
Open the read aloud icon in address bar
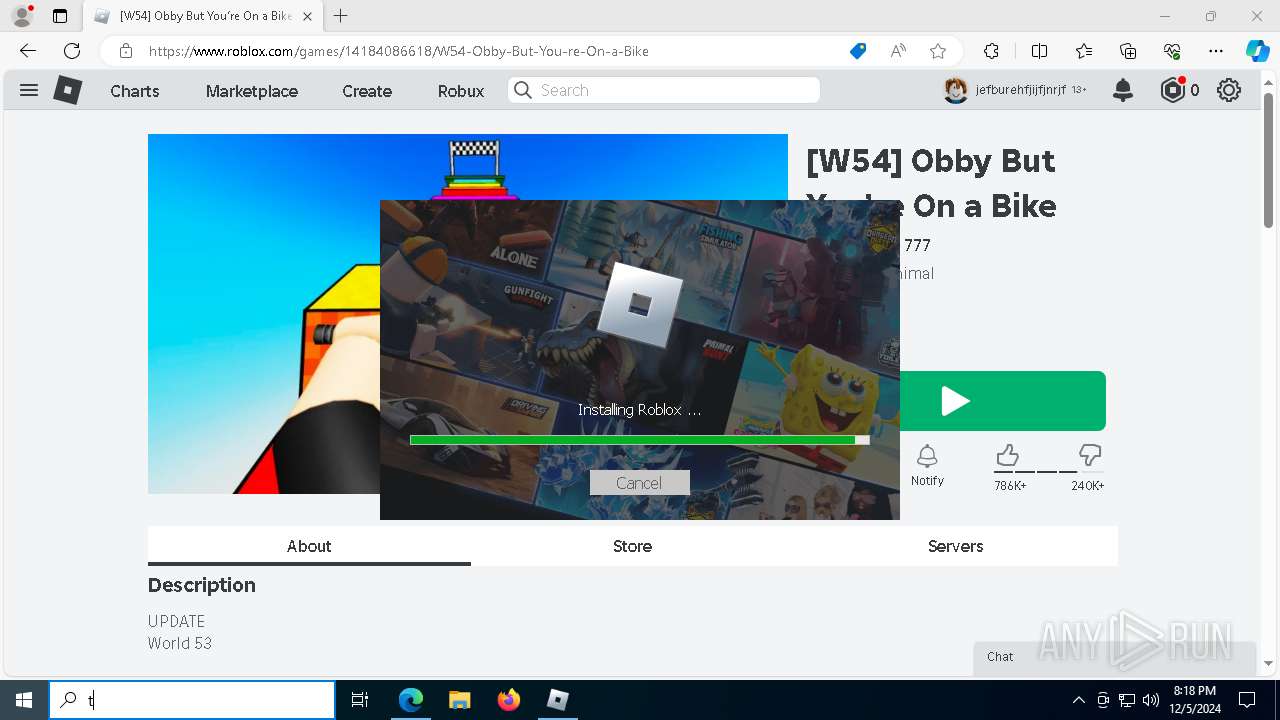pyautogui.click(x=898, y=51)
